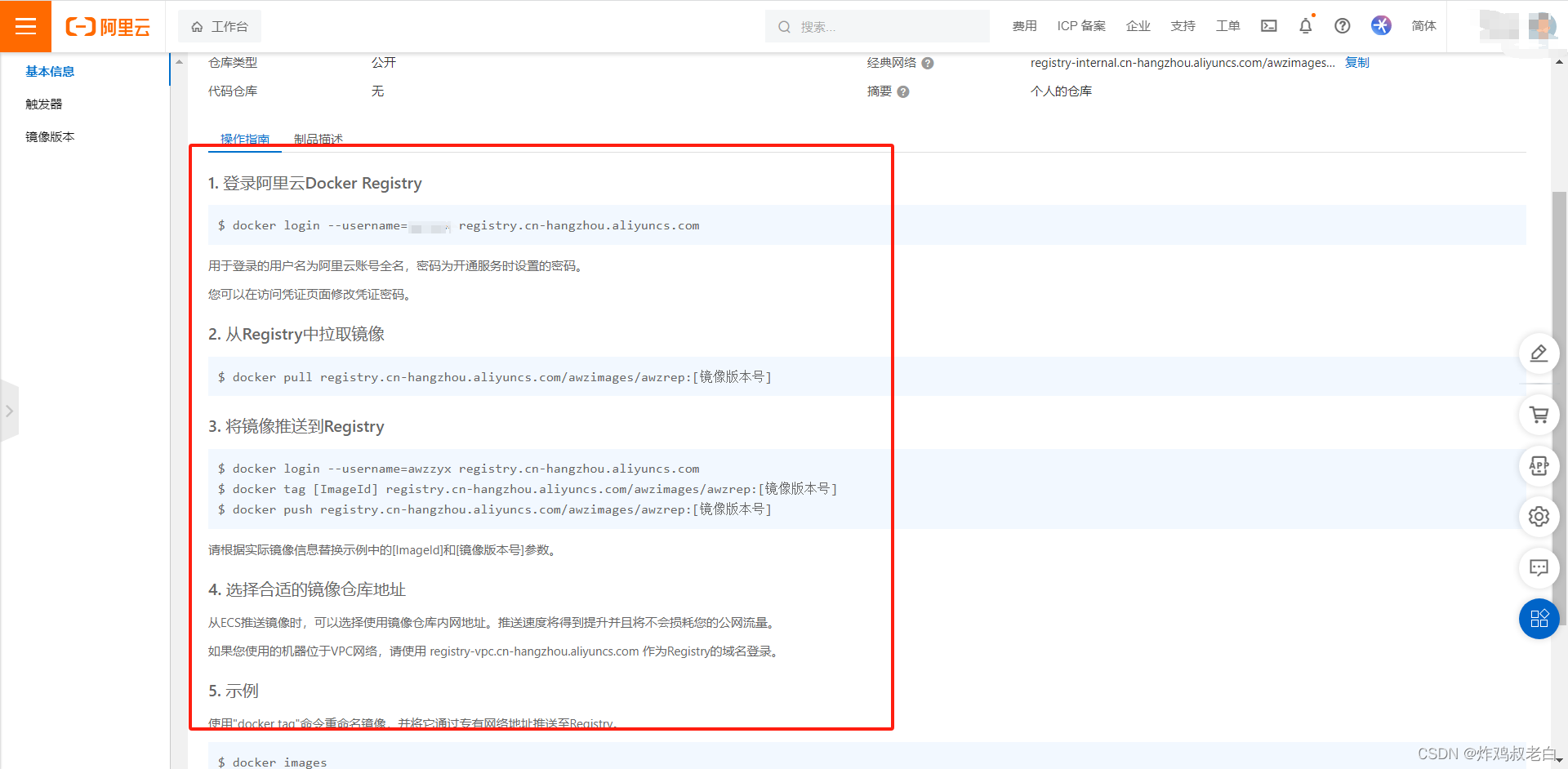
Task: Click the heading 2. 从Registry中拉取镜像
Action: [296, 334]
